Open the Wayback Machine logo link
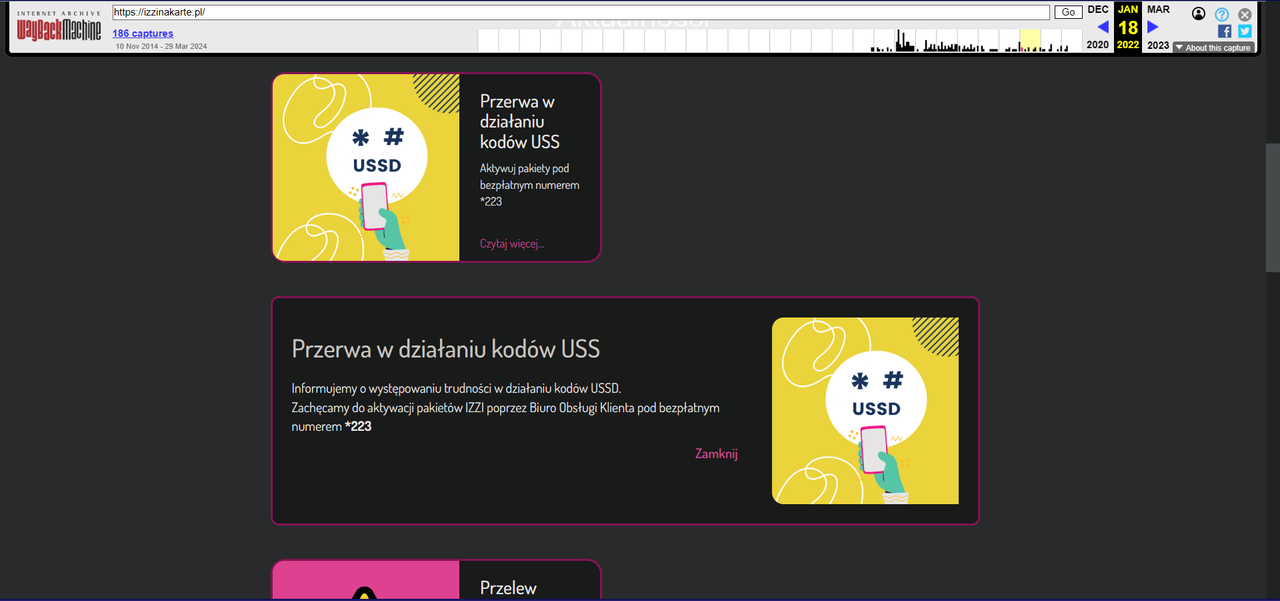Image resolution: width=1280 pixels, height=601 pixels. tap(59, 26)
